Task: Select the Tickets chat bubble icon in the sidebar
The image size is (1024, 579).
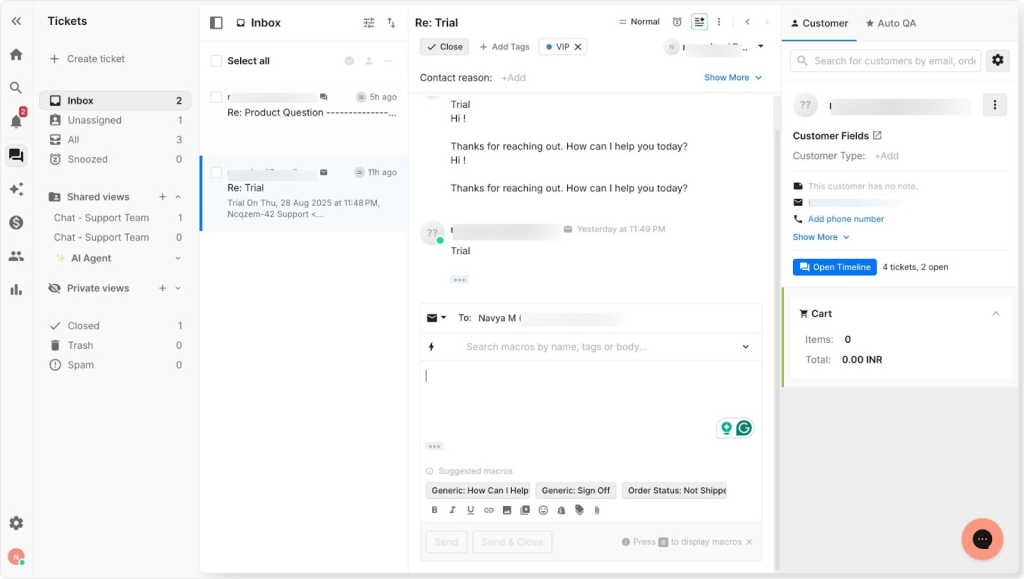Action: (x=16, y=155)
